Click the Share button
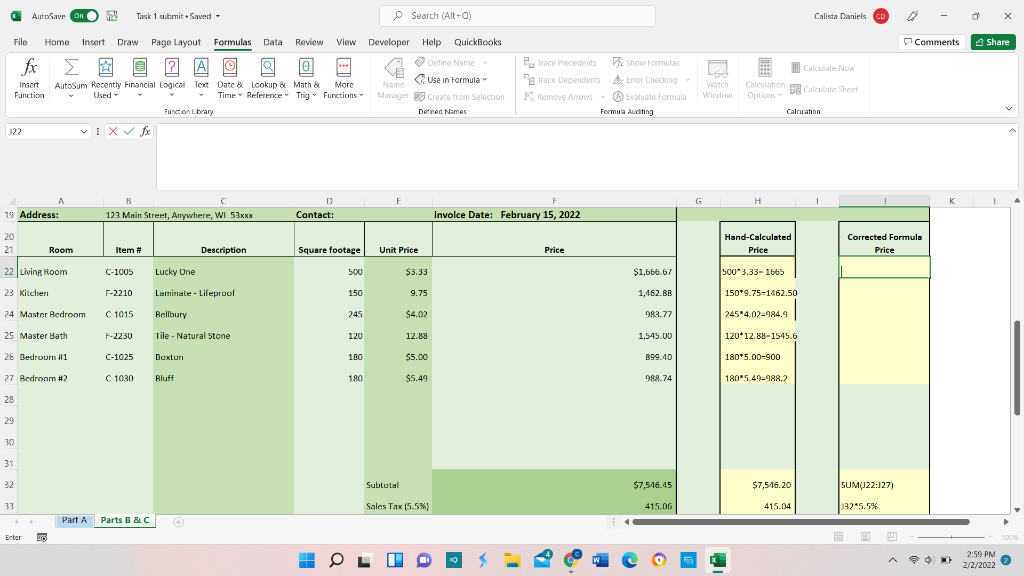Viewport: 1024px width, 576px height. point(991,42)
